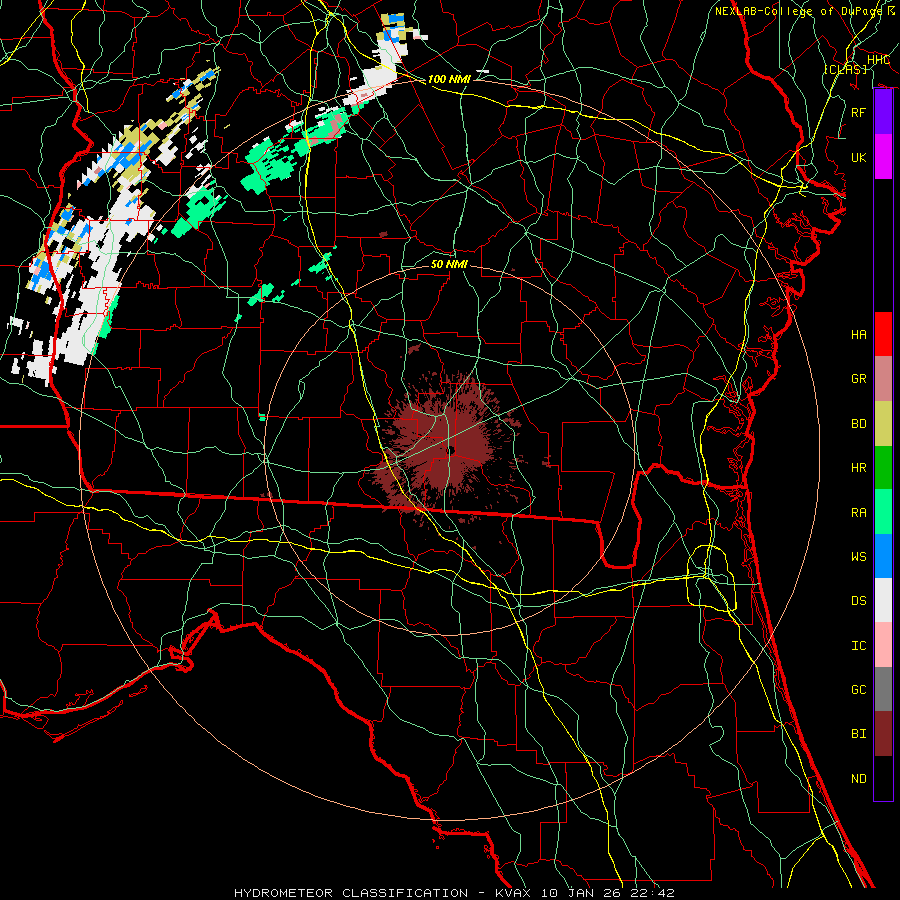Click the BD legend label
Viewport: 900px width, 900px height.
coord(859,424)
